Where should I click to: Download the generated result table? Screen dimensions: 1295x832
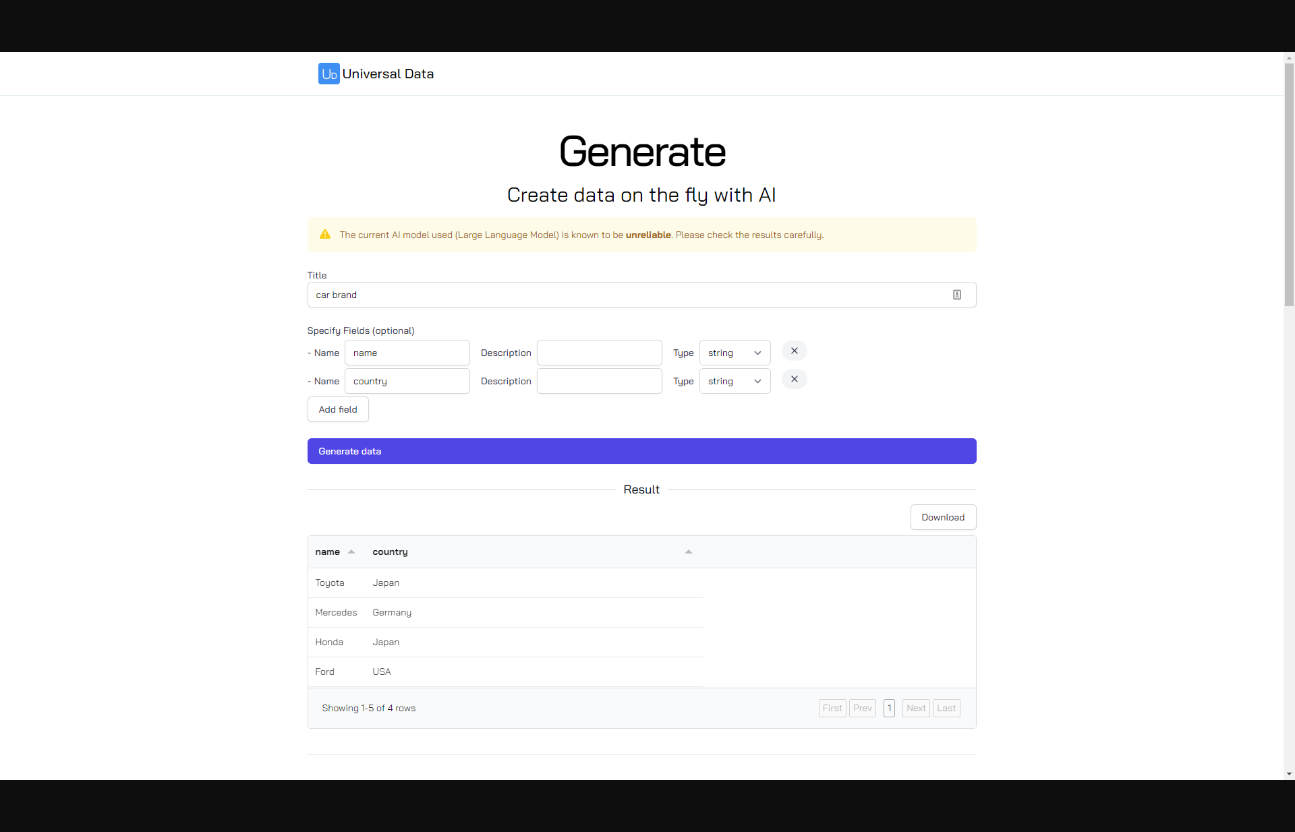point(942,517)
